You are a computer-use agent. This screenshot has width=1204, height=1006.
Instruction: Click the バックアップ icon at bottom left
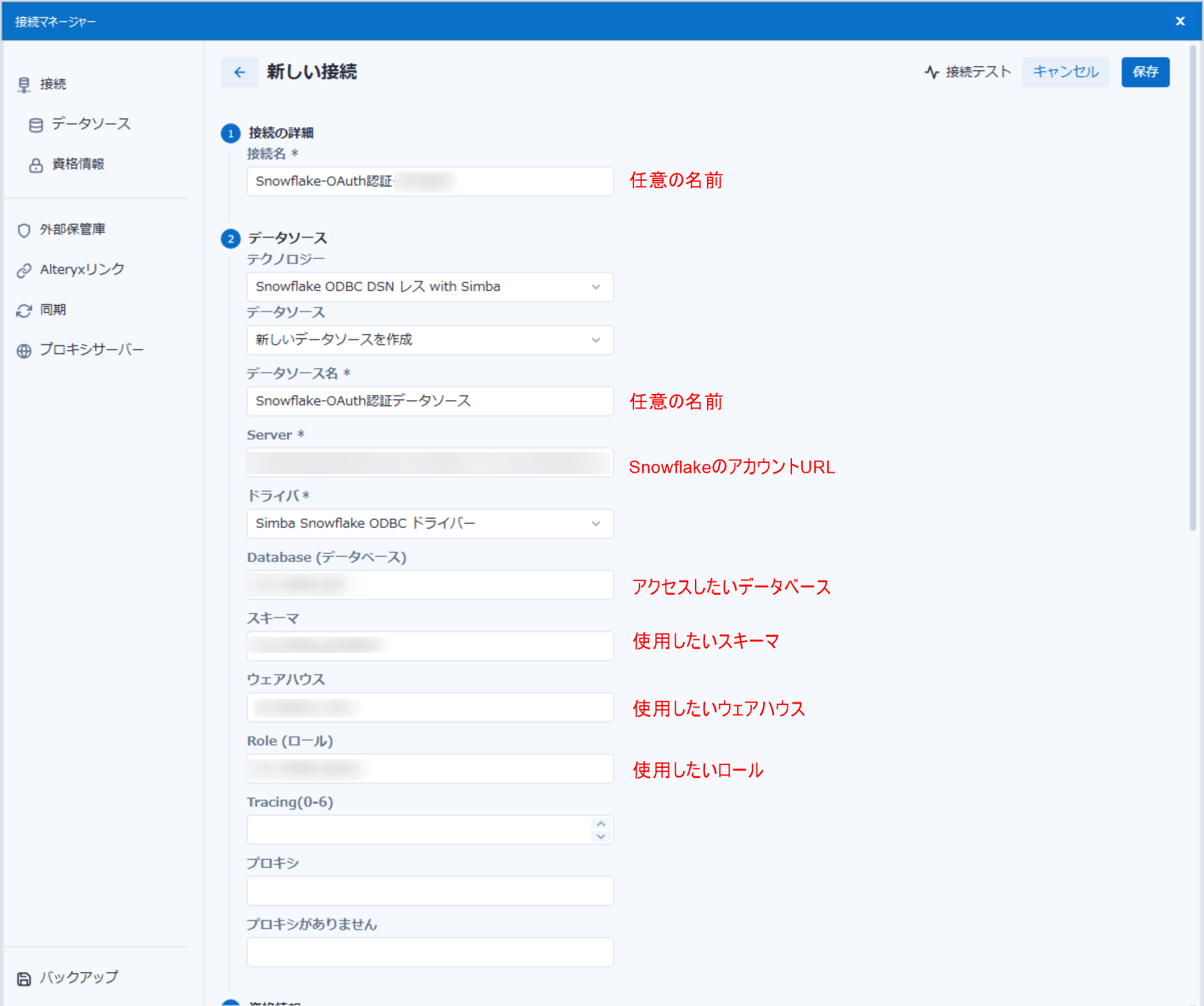24,977
